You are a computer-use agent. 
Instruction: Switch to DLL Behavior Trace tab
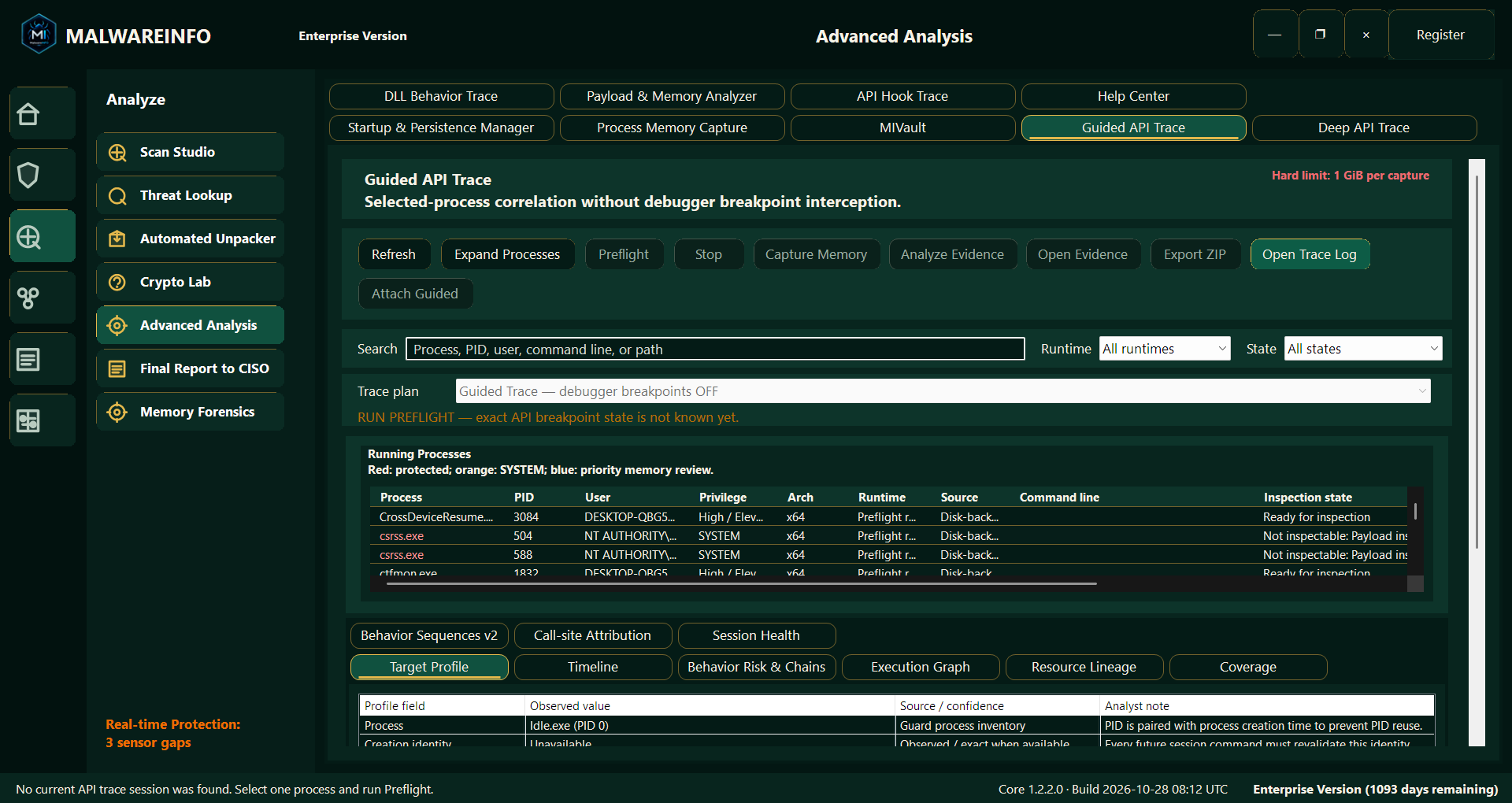coord(441,96)
